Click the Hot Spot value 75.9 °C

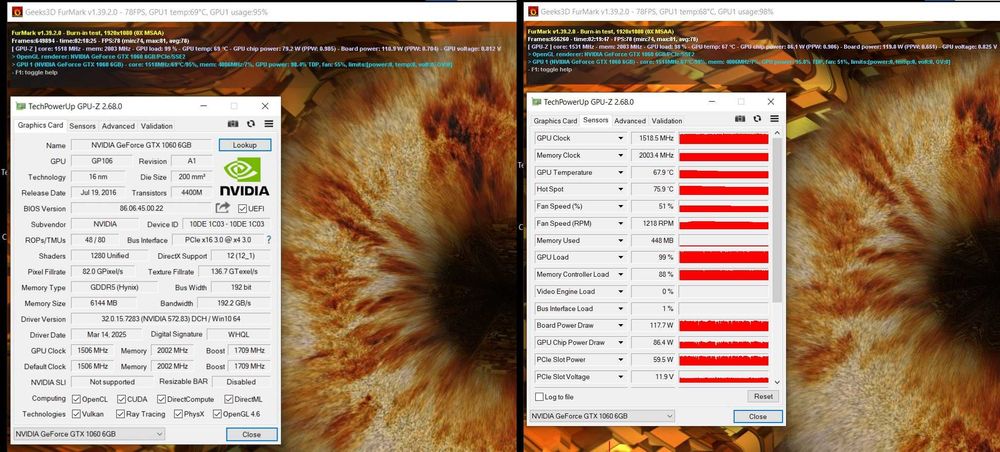click(653, 189)
